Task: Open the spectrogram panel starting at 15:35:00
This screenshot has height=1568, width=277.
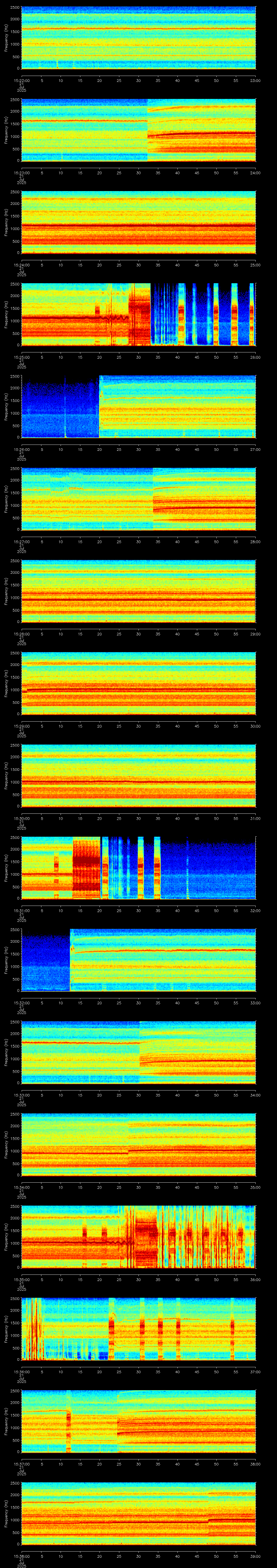Action: (138, 1237)
